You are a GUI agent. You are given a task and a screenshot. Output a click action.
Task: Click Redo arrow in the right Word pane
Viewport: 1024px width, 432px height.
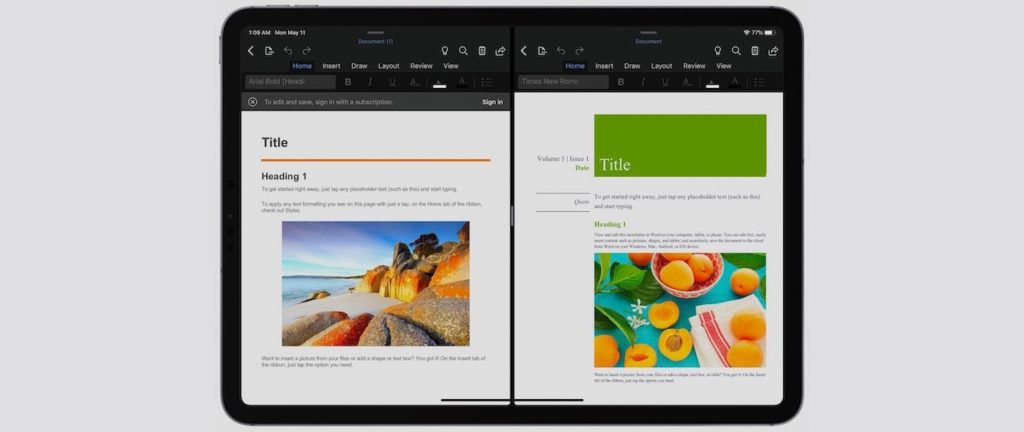(579, 51)
